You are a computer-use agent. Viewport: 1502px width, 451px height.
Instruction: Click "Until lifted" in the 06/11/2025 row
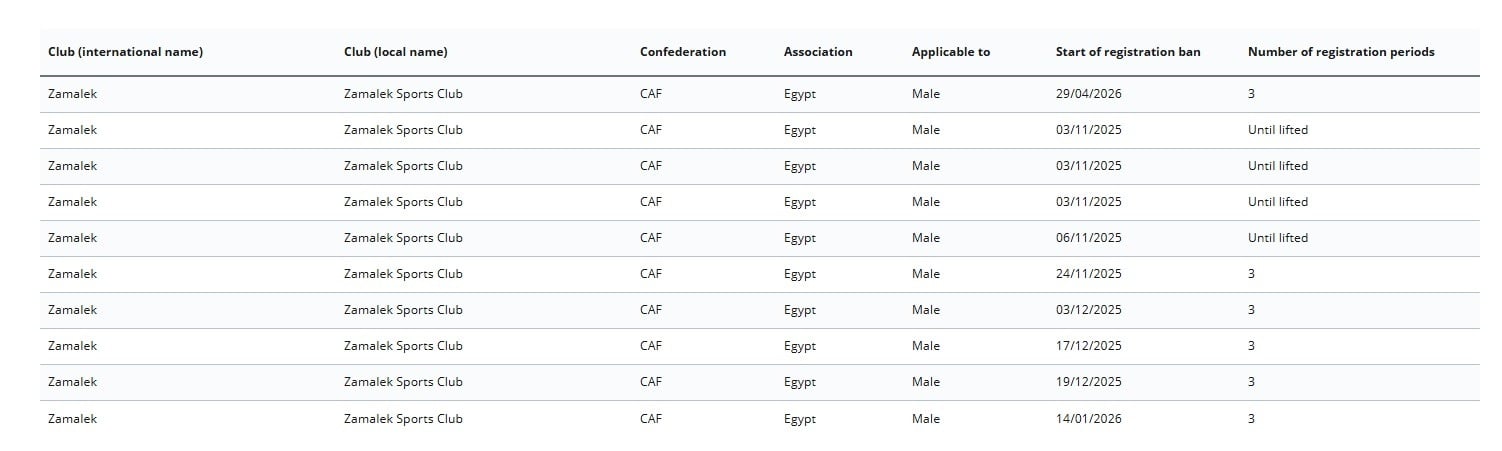point(1278,238)
